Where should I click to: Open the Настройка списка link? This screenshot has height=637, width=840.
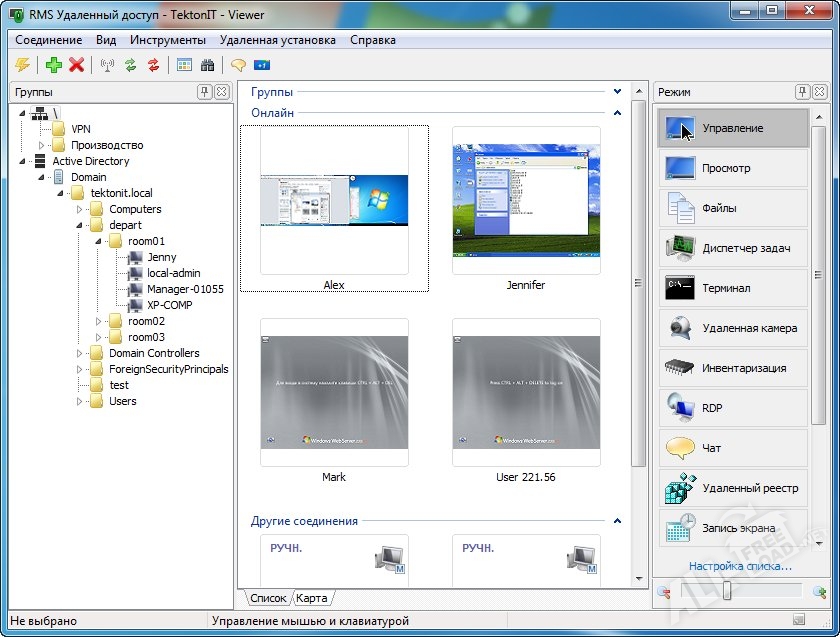coord(740,567)
